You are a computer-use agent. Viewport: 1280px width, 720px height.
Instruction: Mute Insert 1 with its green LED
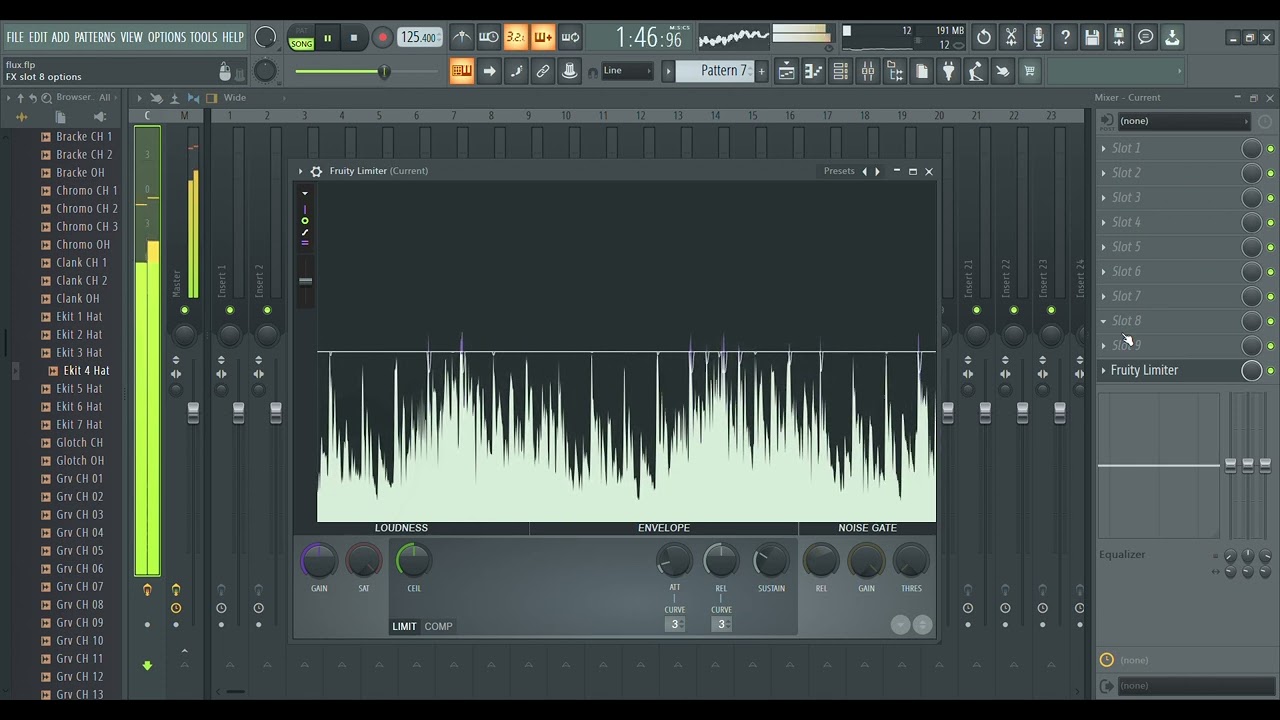tap(230, 310)
